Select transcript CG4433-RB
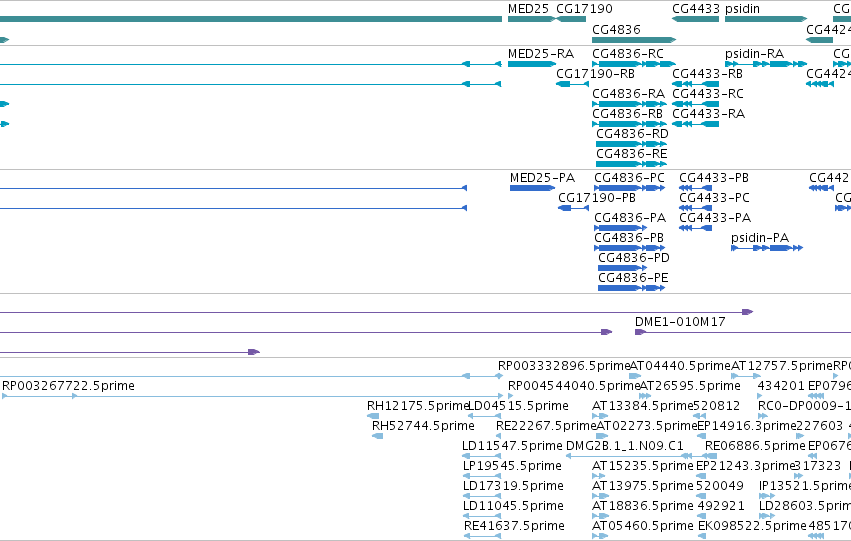 point(708,74)
